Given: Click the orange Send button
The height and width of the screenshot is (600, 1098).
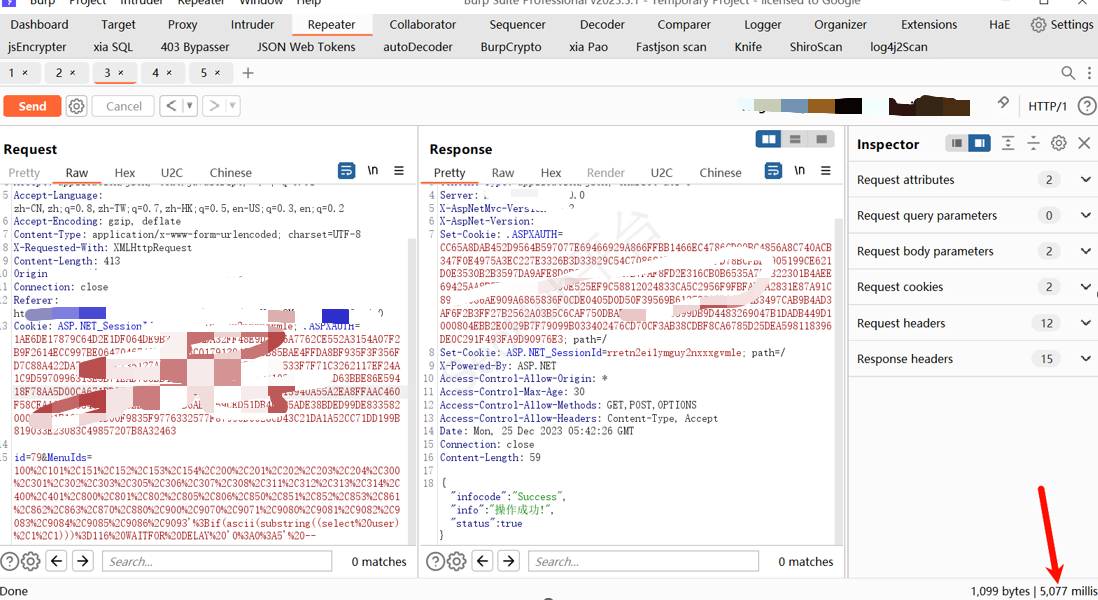Looking at the screenshot, I should point(32,106).
